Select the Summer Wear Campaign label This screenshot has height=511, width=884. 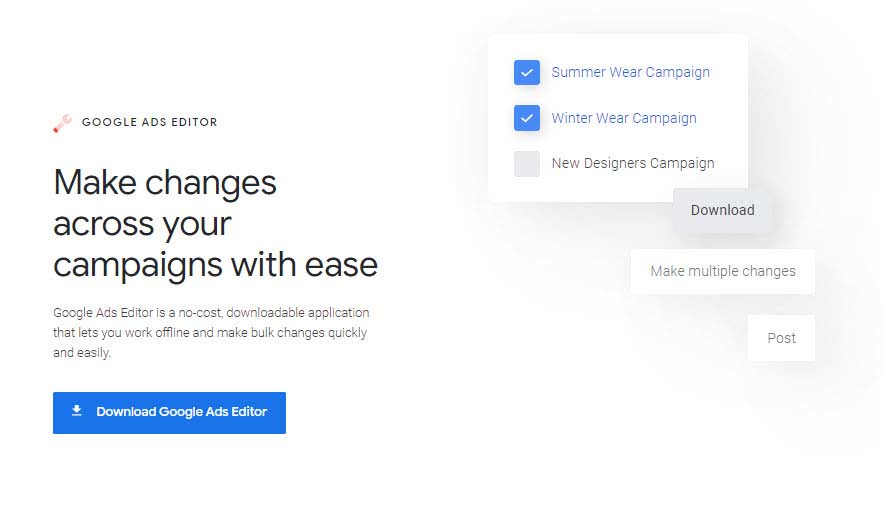point(630,72)
